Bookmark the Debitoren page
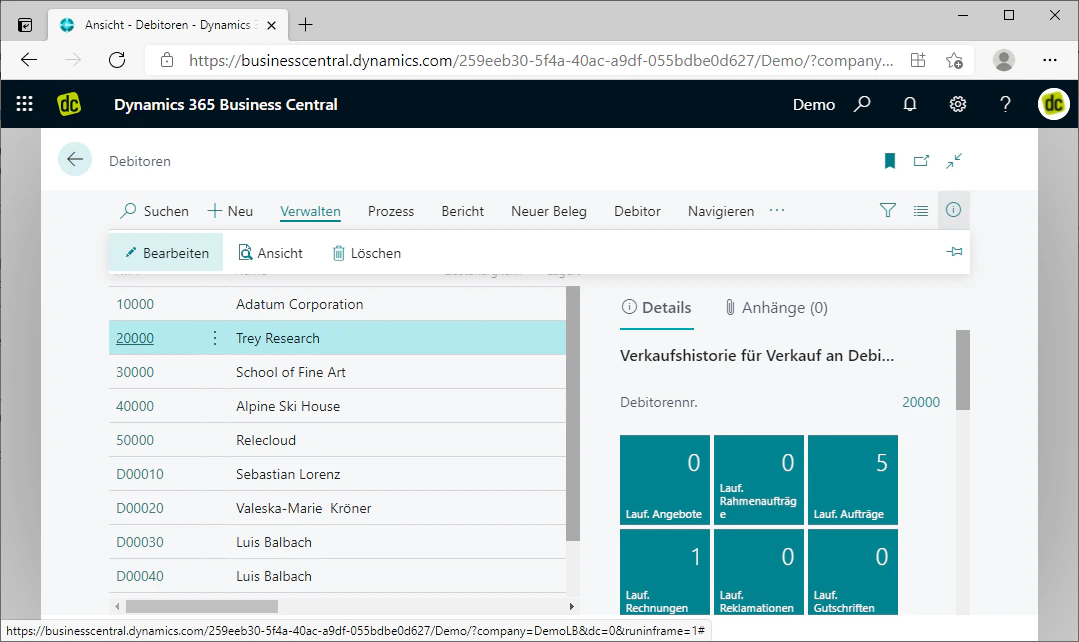 [x=890, y=161]
